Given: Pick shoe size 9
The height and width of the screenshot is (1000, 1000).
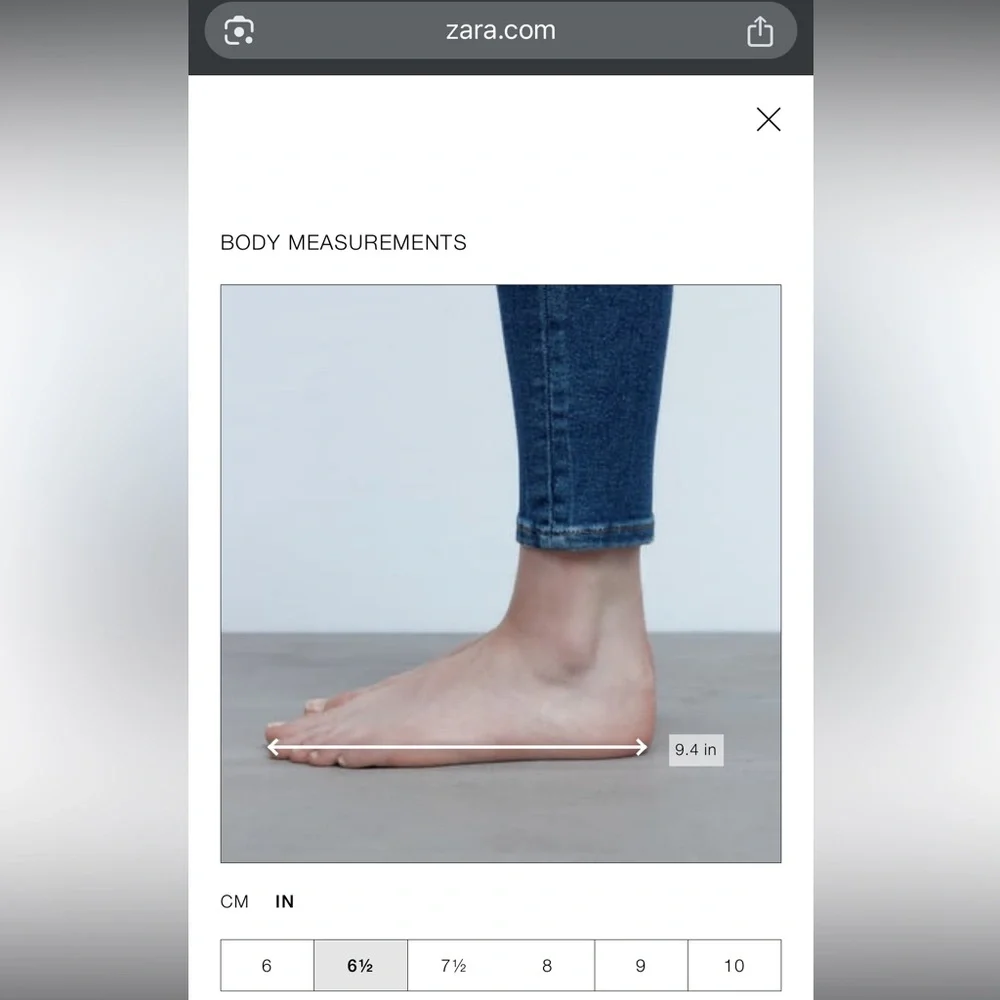Looking at the screenshot, I should [x=641, y=965].
